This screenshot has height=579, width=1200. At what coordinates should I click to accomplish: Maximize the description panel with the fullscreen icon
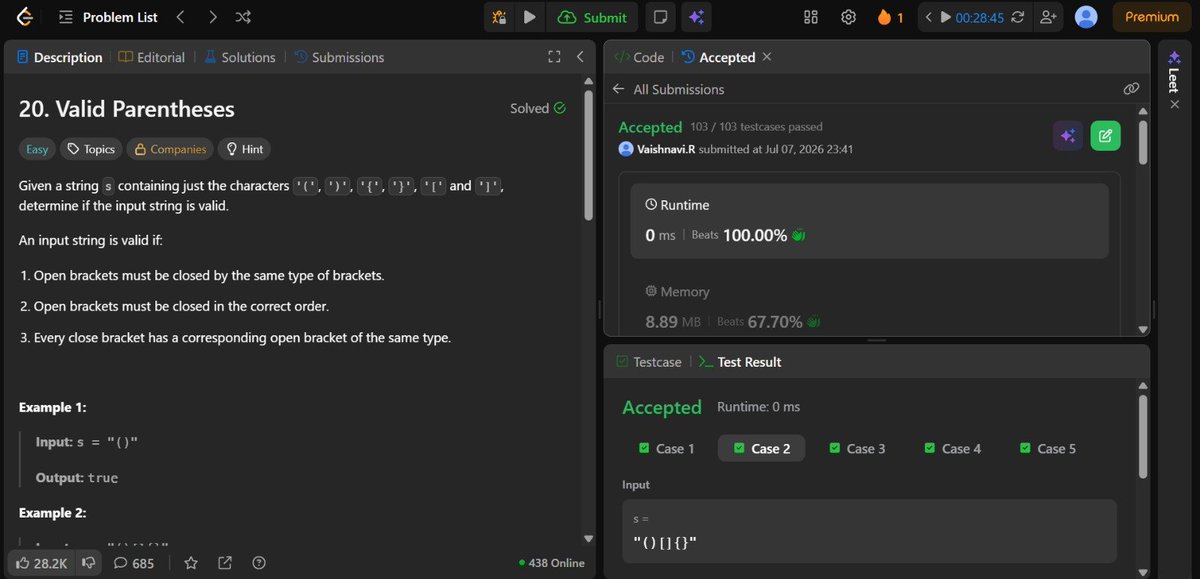tap(554, 57)
